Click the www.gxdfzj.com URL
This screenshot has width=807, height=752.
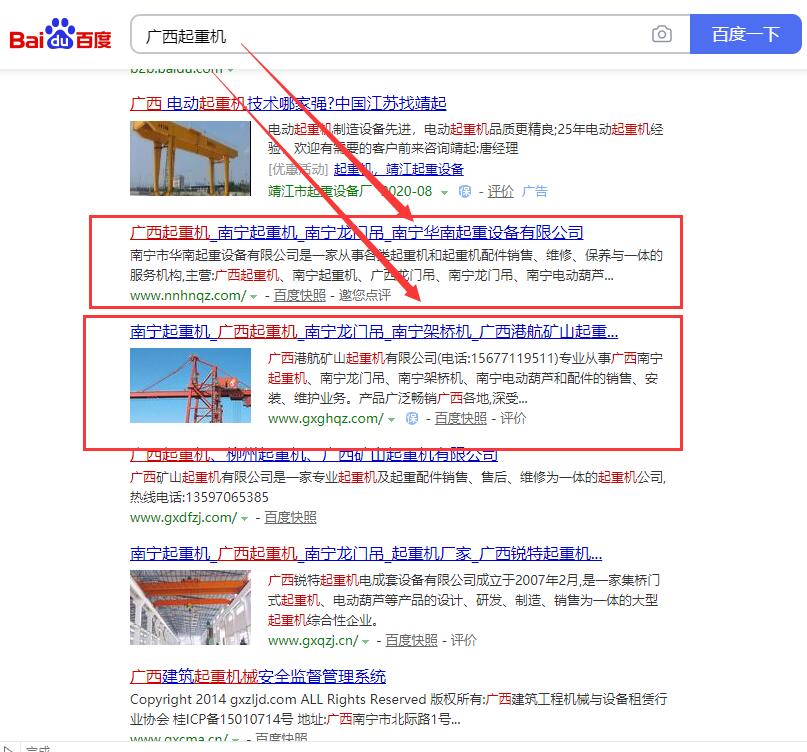point(184,517)
